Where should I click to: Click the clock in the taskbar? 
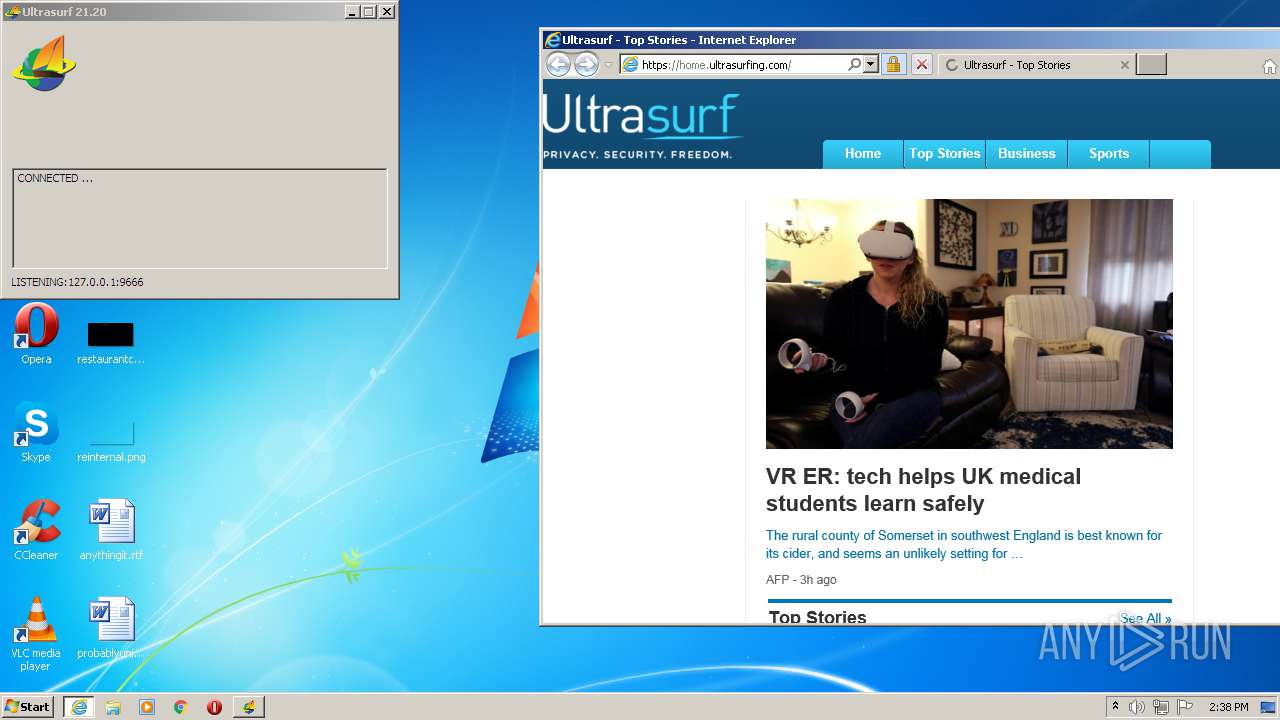pyautogui.click(x=1228, y=707)
